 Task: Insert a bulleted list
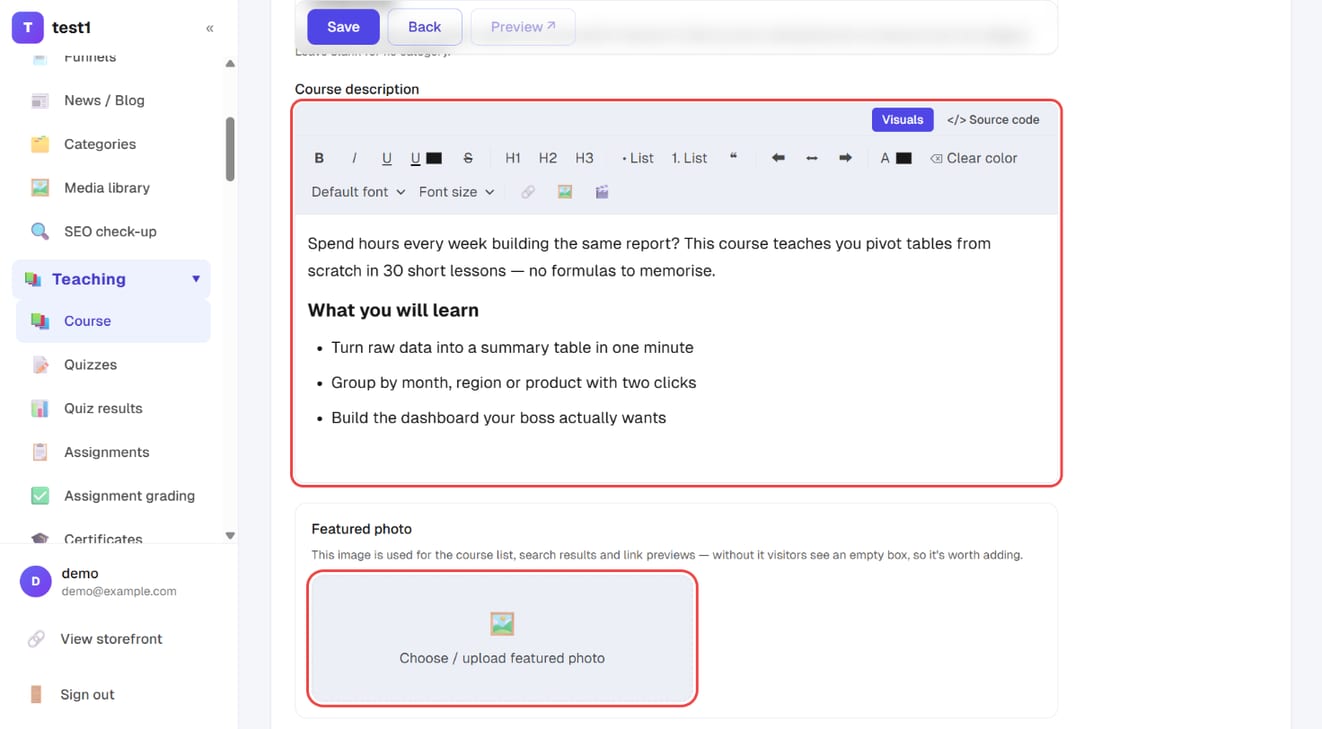coord(637,158)
